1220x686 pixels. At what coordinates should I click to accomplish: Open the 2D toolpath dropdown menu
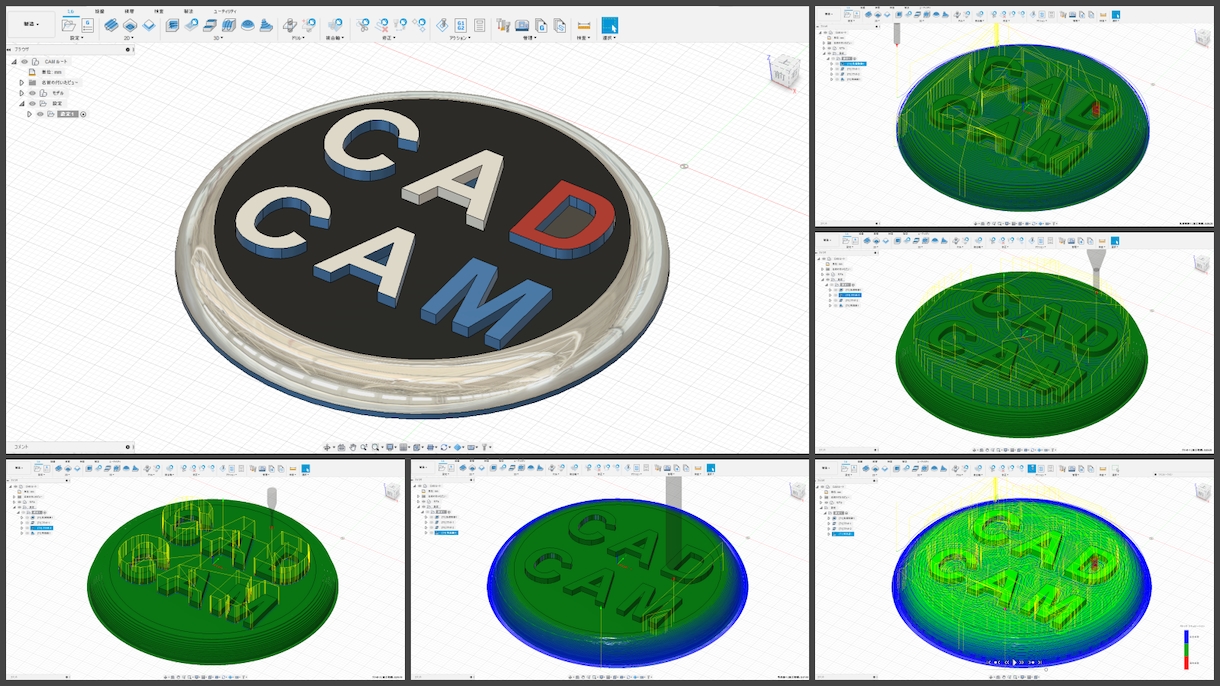pyautogui.click(x=129, y=38)
